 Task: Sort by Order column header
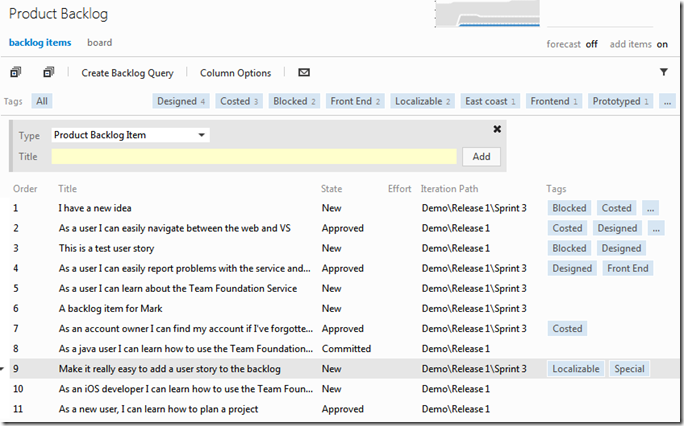(x=25, y=189)
